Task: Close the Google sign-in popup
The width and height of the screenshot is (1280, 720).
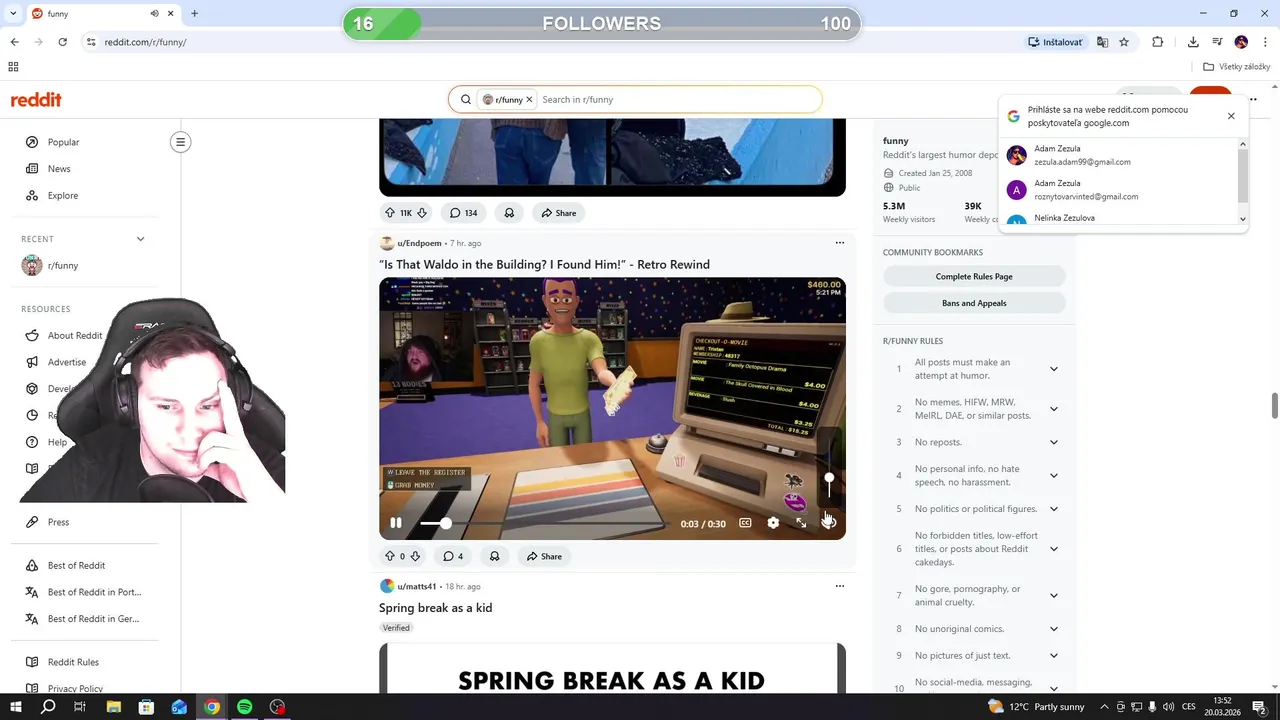Action: pos(1231,116)
